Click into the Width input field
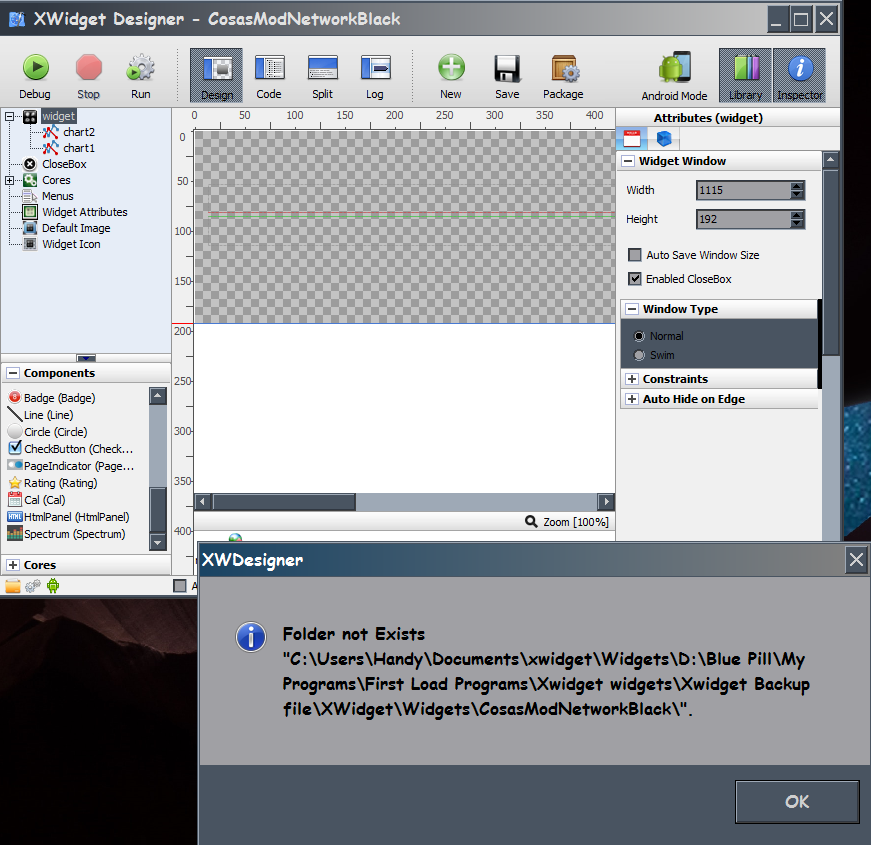871x845 pixels. [743, 191]
